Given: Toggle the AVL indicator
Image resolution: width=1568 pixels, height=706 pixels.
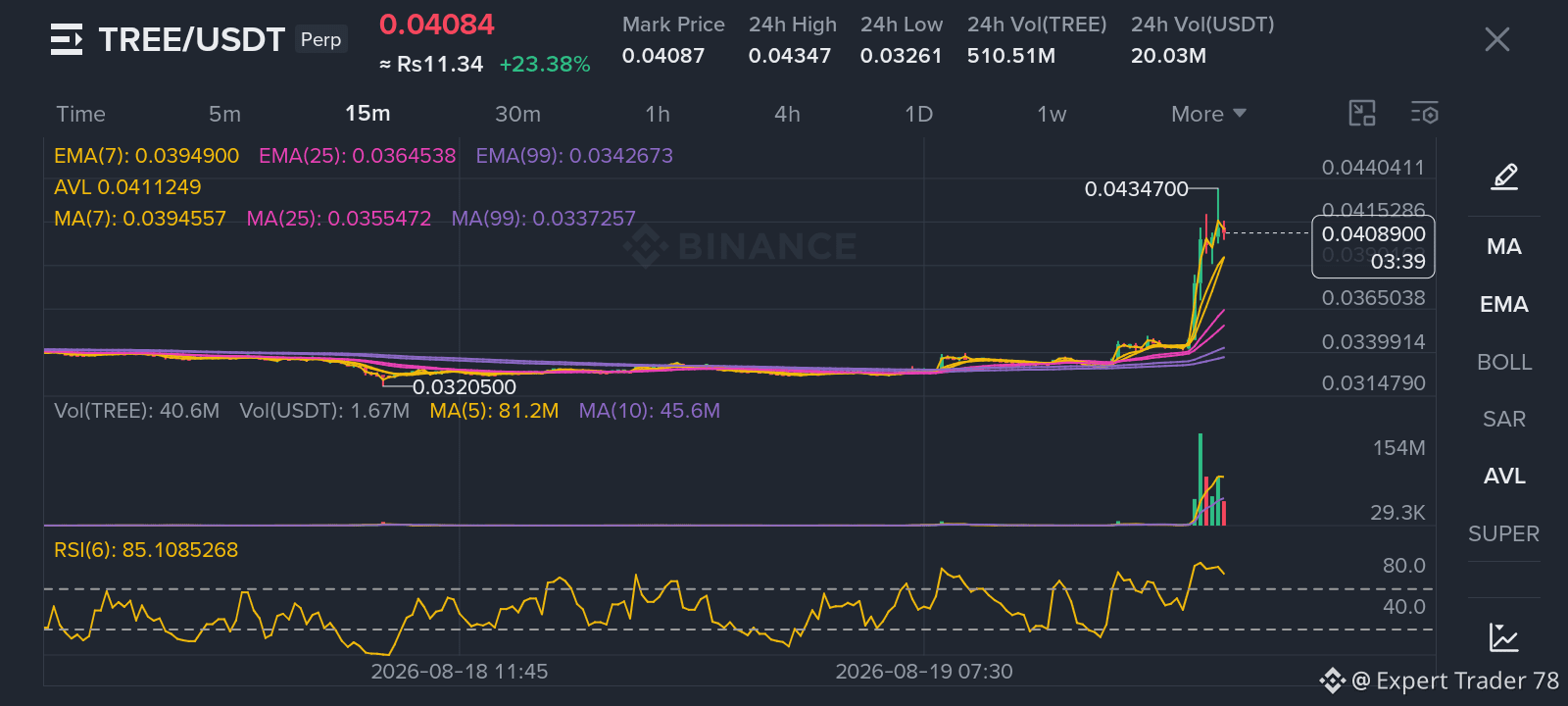Looking at the screenshot, I should [1504, 476].
